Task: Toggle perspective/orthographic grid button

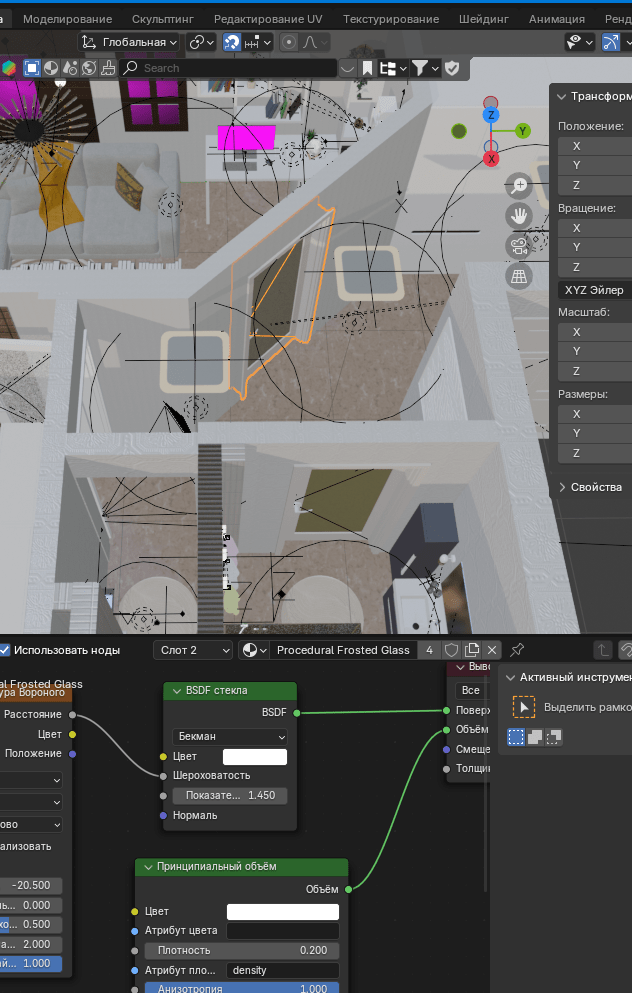Action: pos(519,276)
